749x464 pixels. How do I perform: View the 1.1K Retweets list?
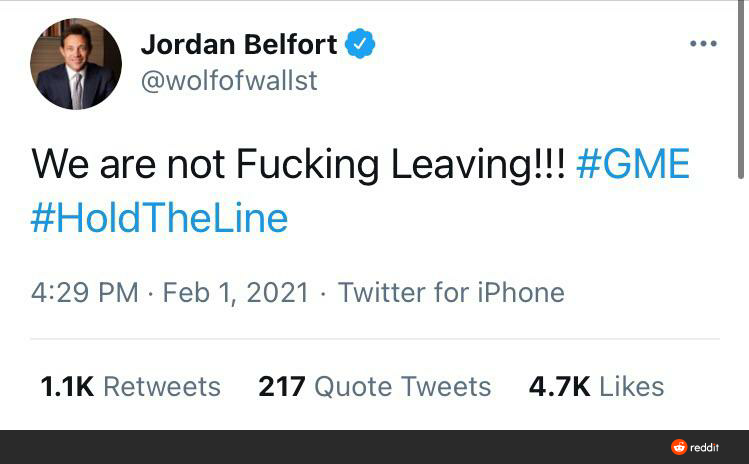(x=130, y=386)
